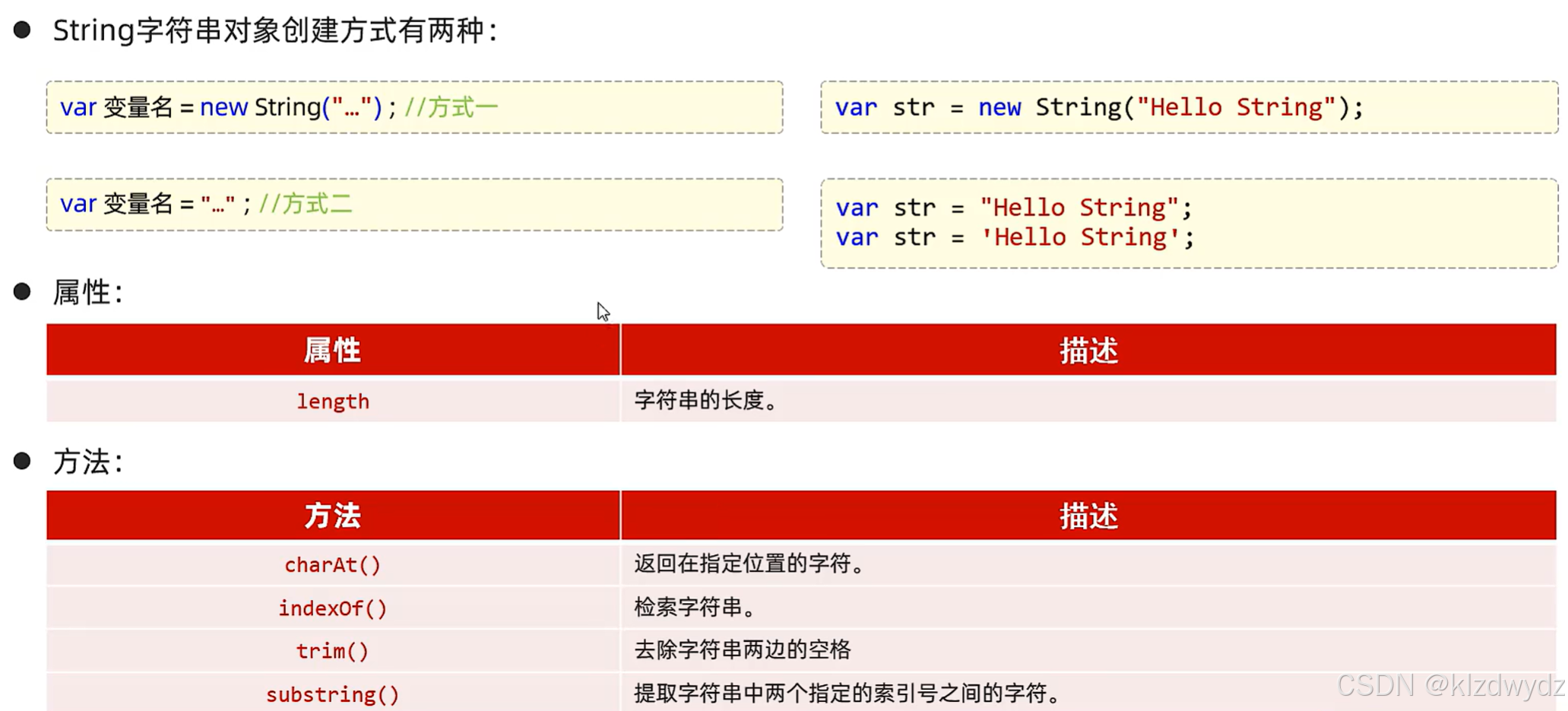Click the "var str = 'Hello String';" line

point(1013,237)
